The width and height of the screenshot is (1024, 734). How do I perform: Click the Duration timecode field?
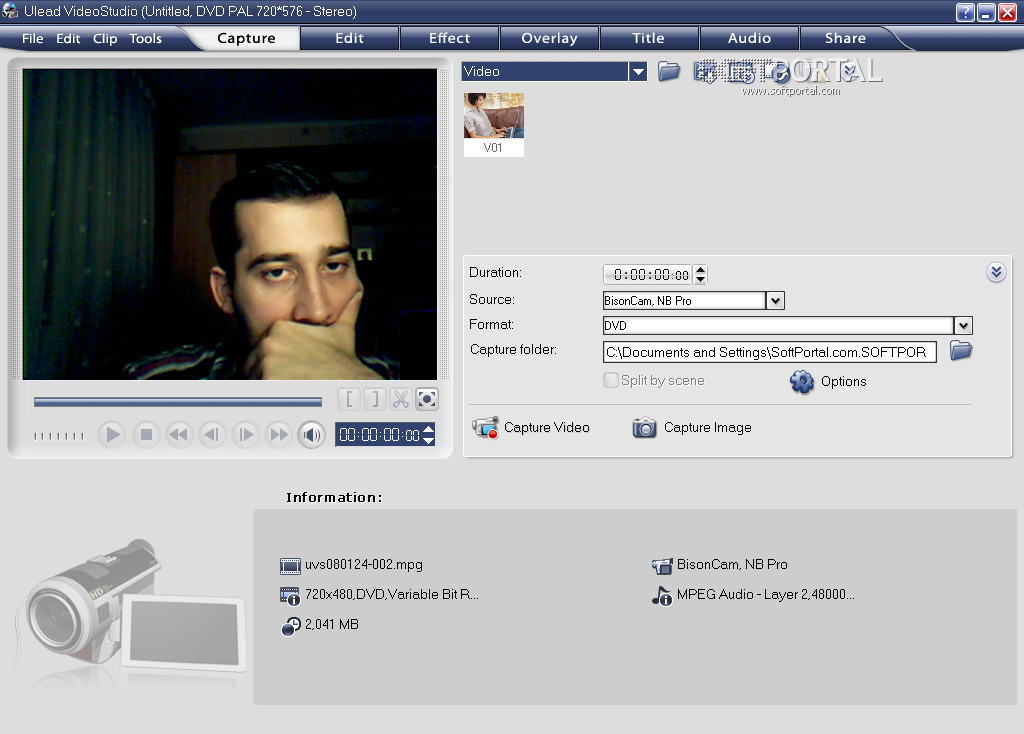tap(648, 275)
